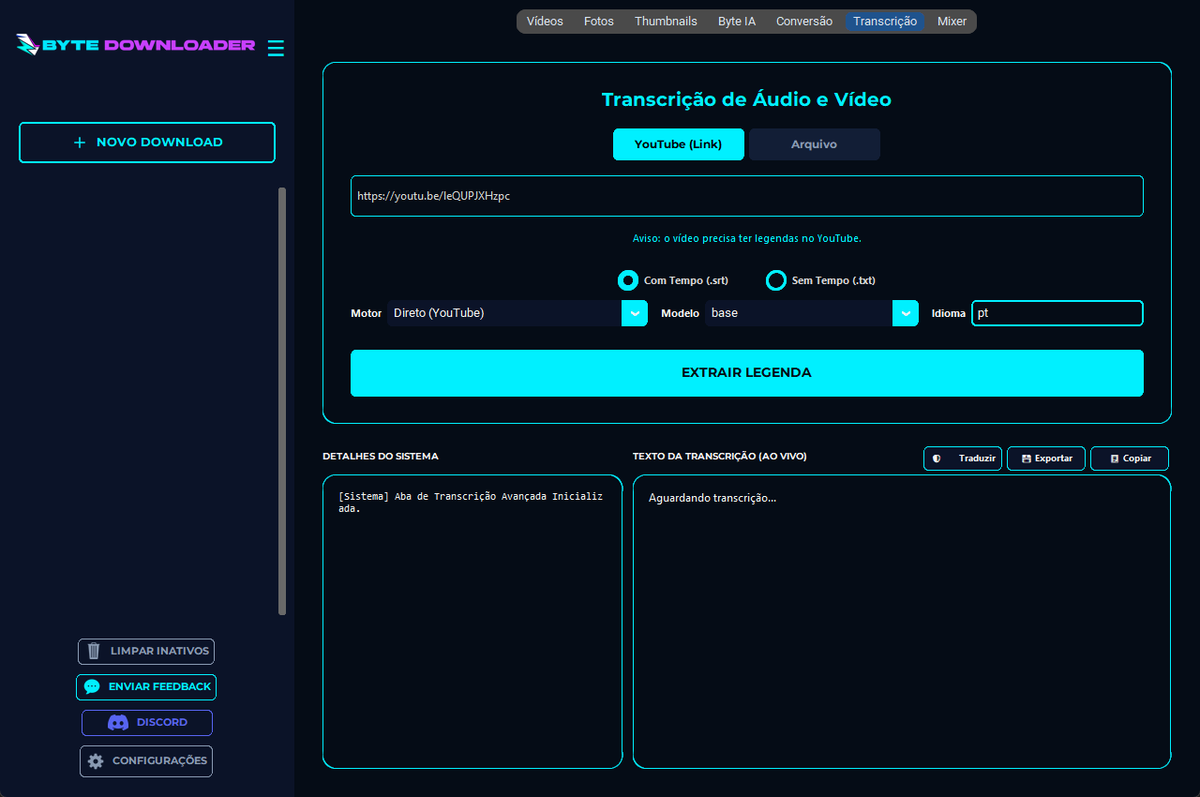Viewport: 1200px width, 797px height.
Task: Click the clipboard icon on Copiar
Action: click(1114, 458)
